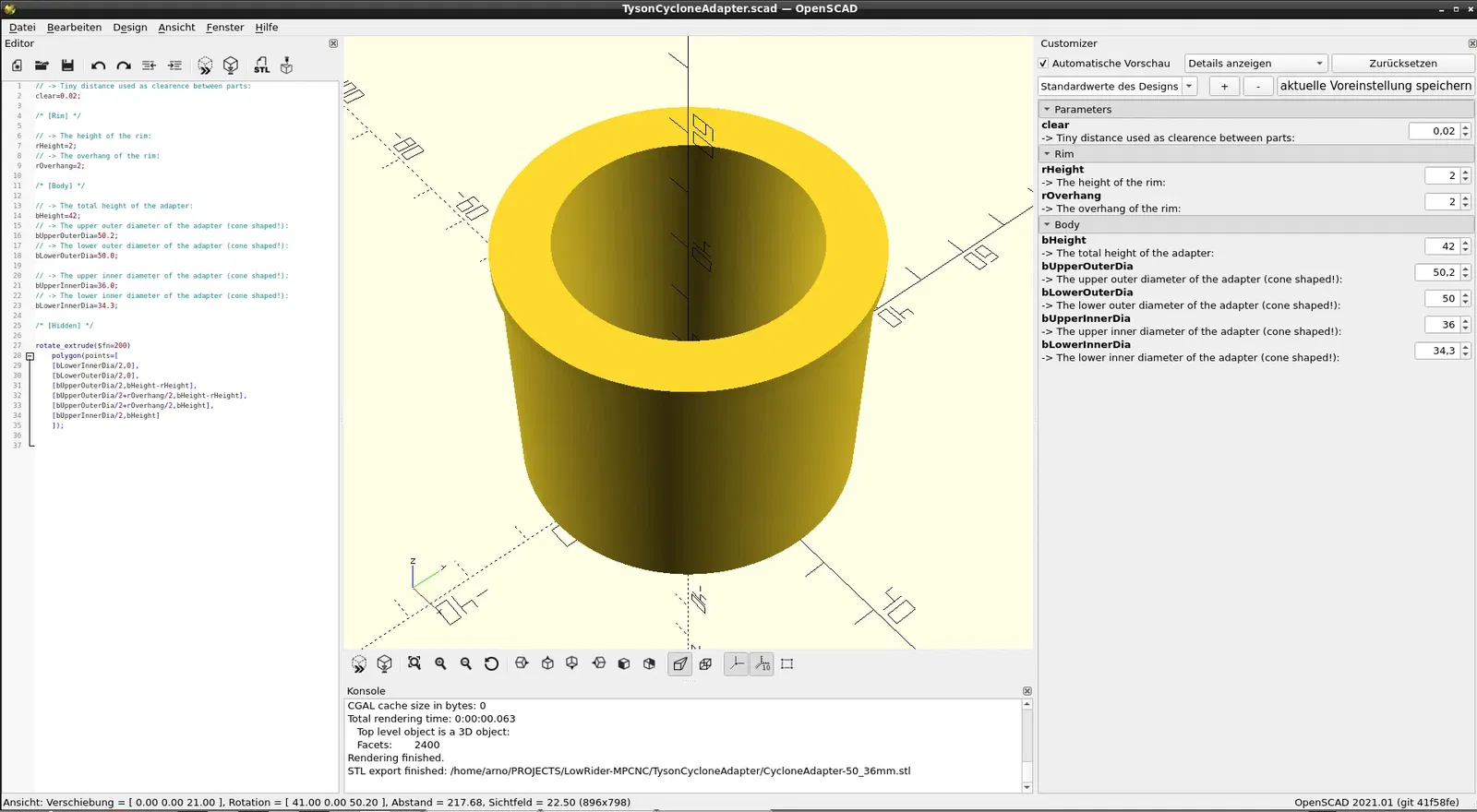Open the Standardwerte des Designs dropdown
The height and width of the screenshot is (812, 1477).
coord(1117,86)
